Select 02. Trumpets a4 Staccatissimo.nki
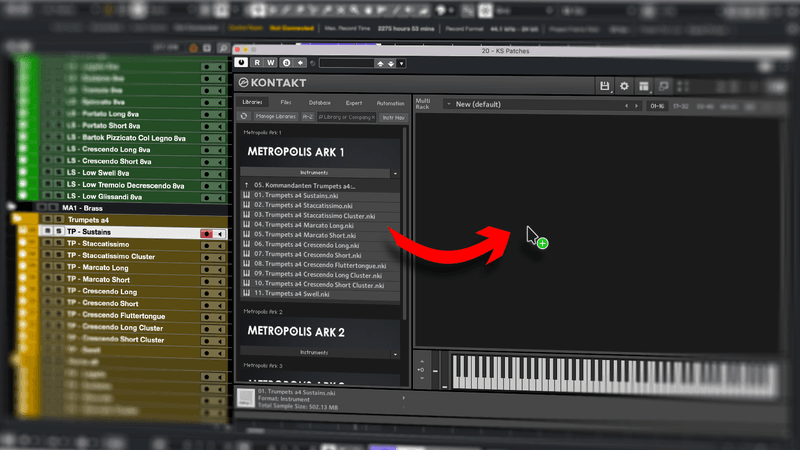The image size is (800, 450). tap(320, 205)
